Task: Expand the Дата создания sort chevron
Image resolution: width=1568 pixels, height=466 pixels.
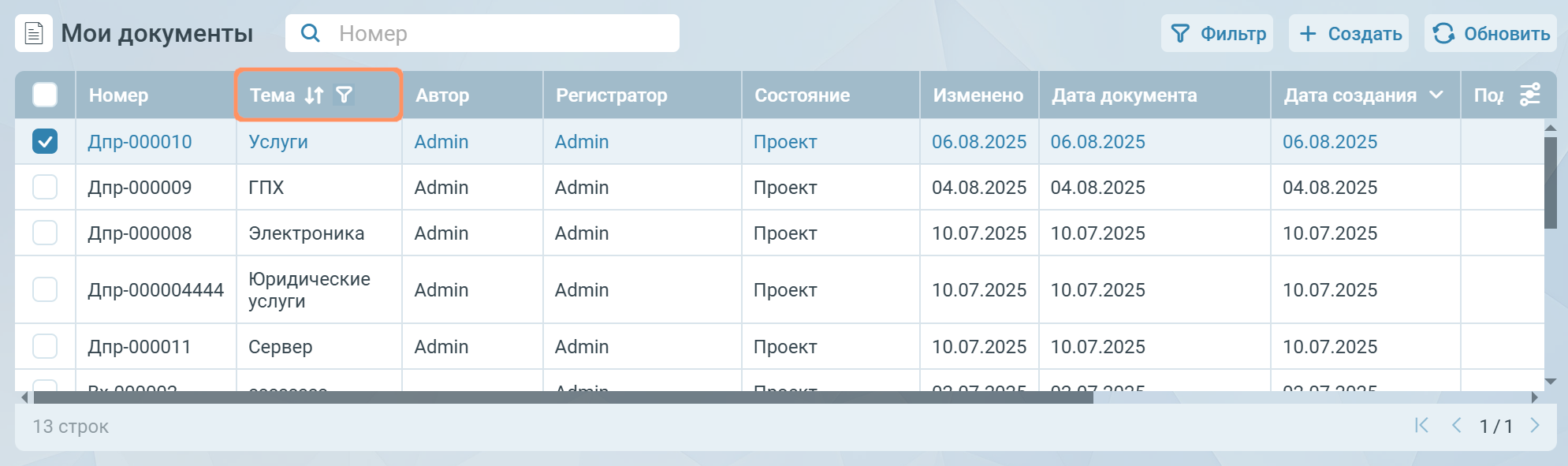Action: (x=1436, y=95)
